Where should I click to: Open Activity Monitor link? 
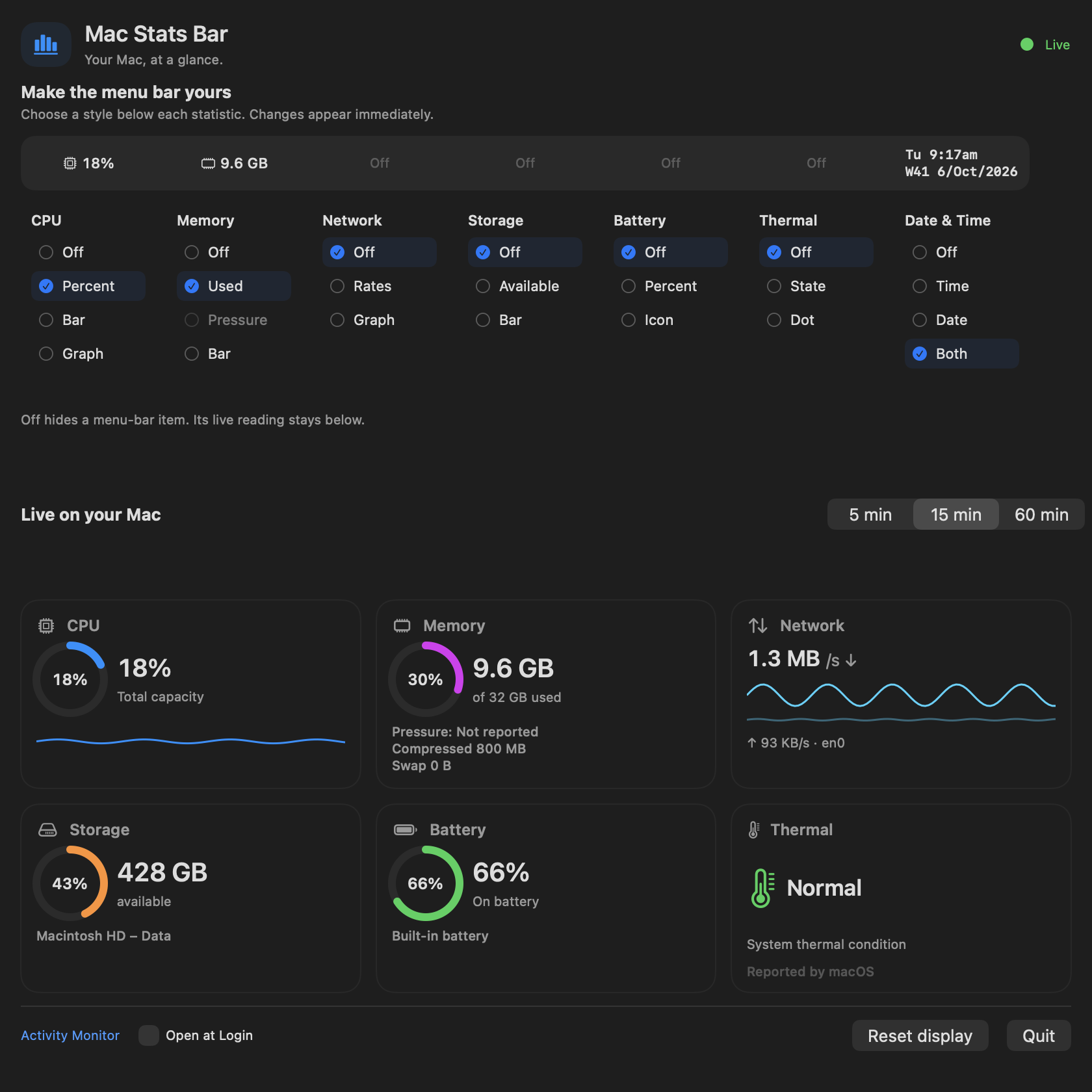point(70,1035)
